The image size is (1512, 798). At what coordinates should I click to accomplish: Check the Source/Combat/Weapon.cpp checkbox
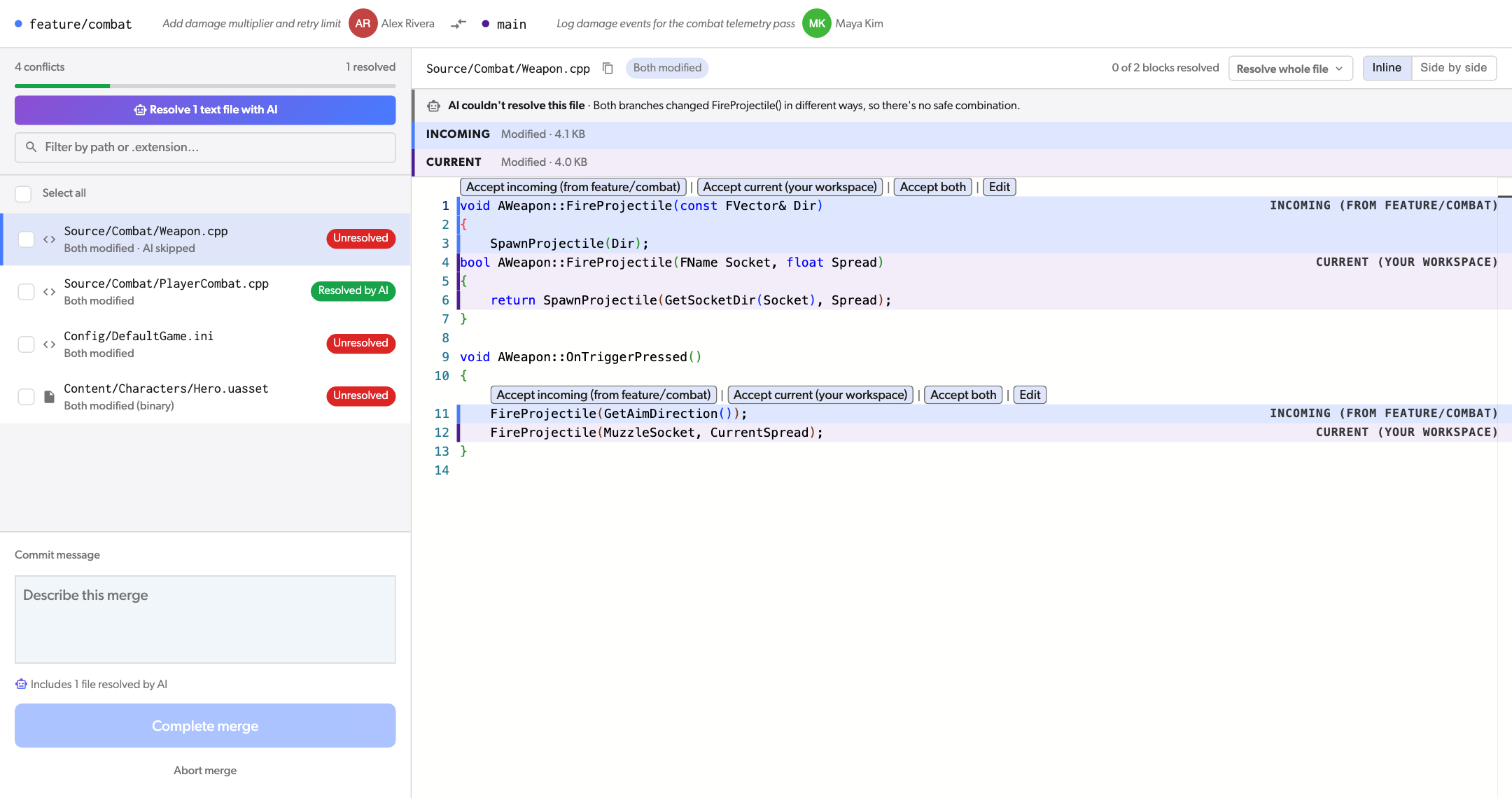(x=26, y=239)
